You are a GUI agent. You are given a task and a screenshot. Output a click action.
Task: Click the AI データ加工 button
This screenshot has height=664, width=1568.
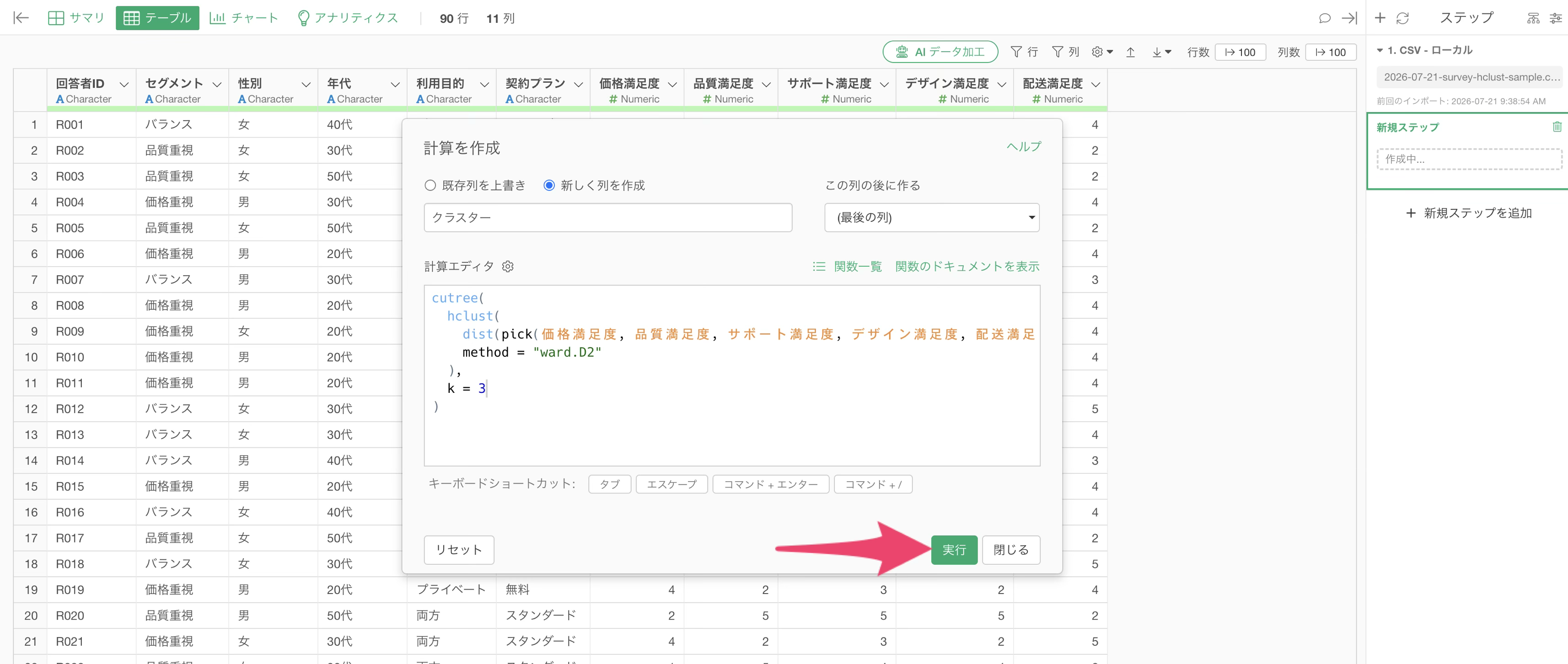click(940, 52)
